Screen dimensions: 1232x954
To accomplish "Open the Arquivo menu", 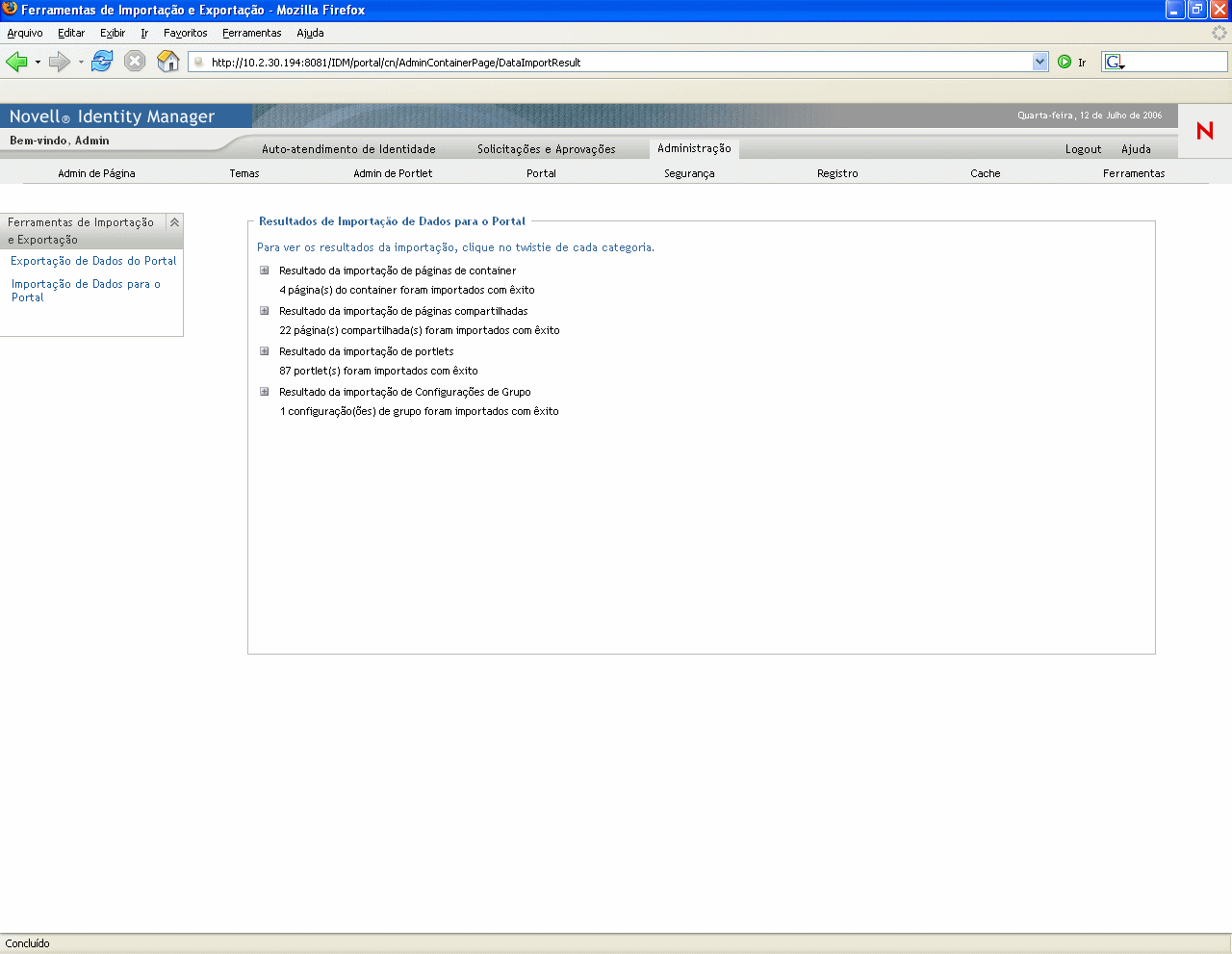I will (x=25, y=33).
